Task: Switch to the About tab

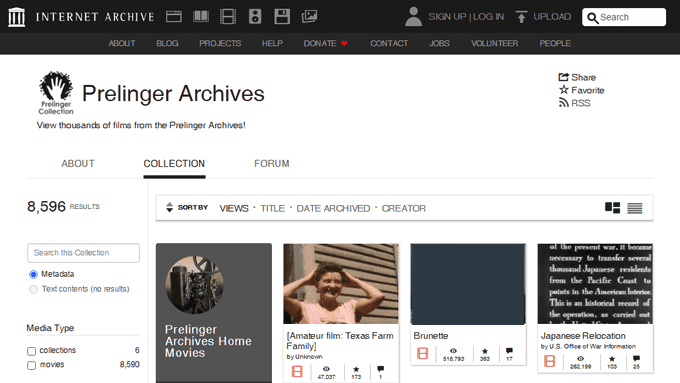Action: [x=78, y=164]
